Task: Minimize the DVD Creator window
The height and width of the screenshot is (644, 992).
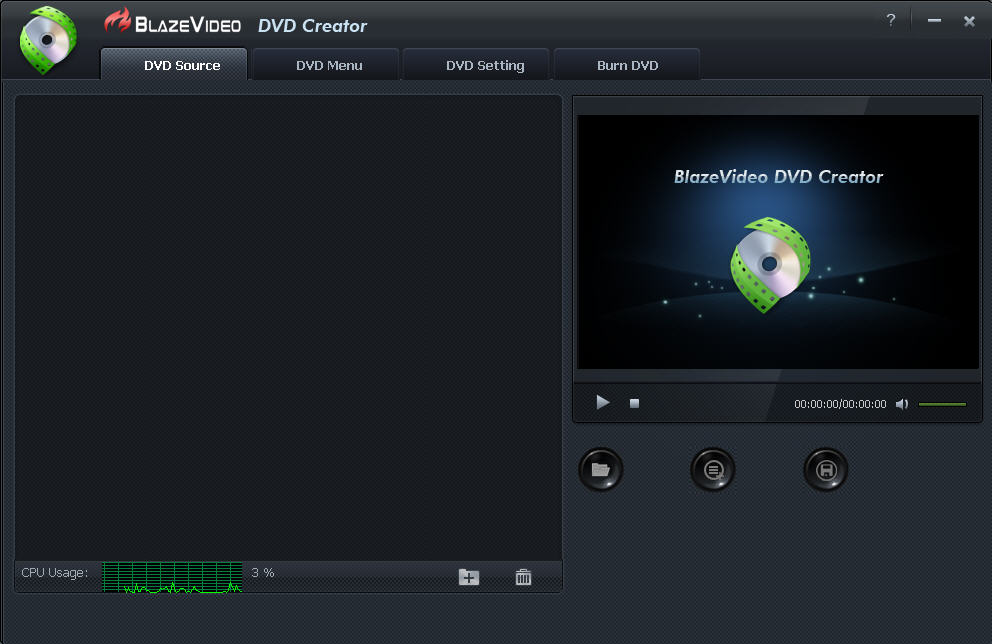Action: (x=934, y=20)
